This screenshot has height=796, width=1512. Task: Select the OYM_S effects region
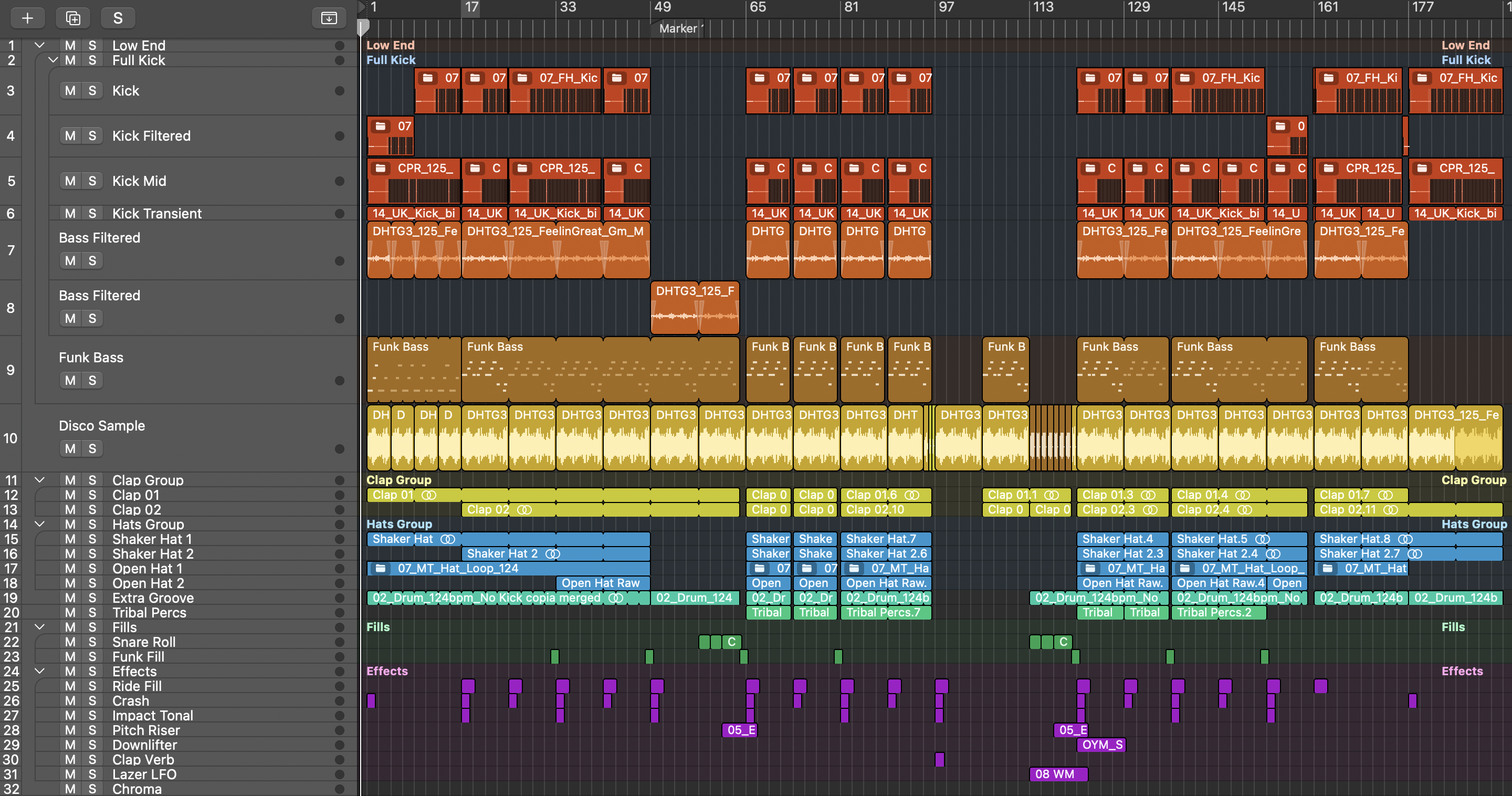tap(1101, 745)
